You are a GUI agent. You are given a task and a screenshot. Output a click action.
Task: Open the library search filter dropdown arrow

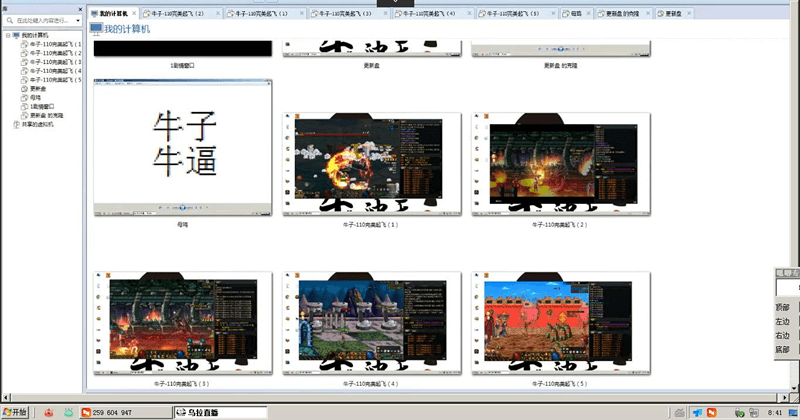[x=78, y=21]
